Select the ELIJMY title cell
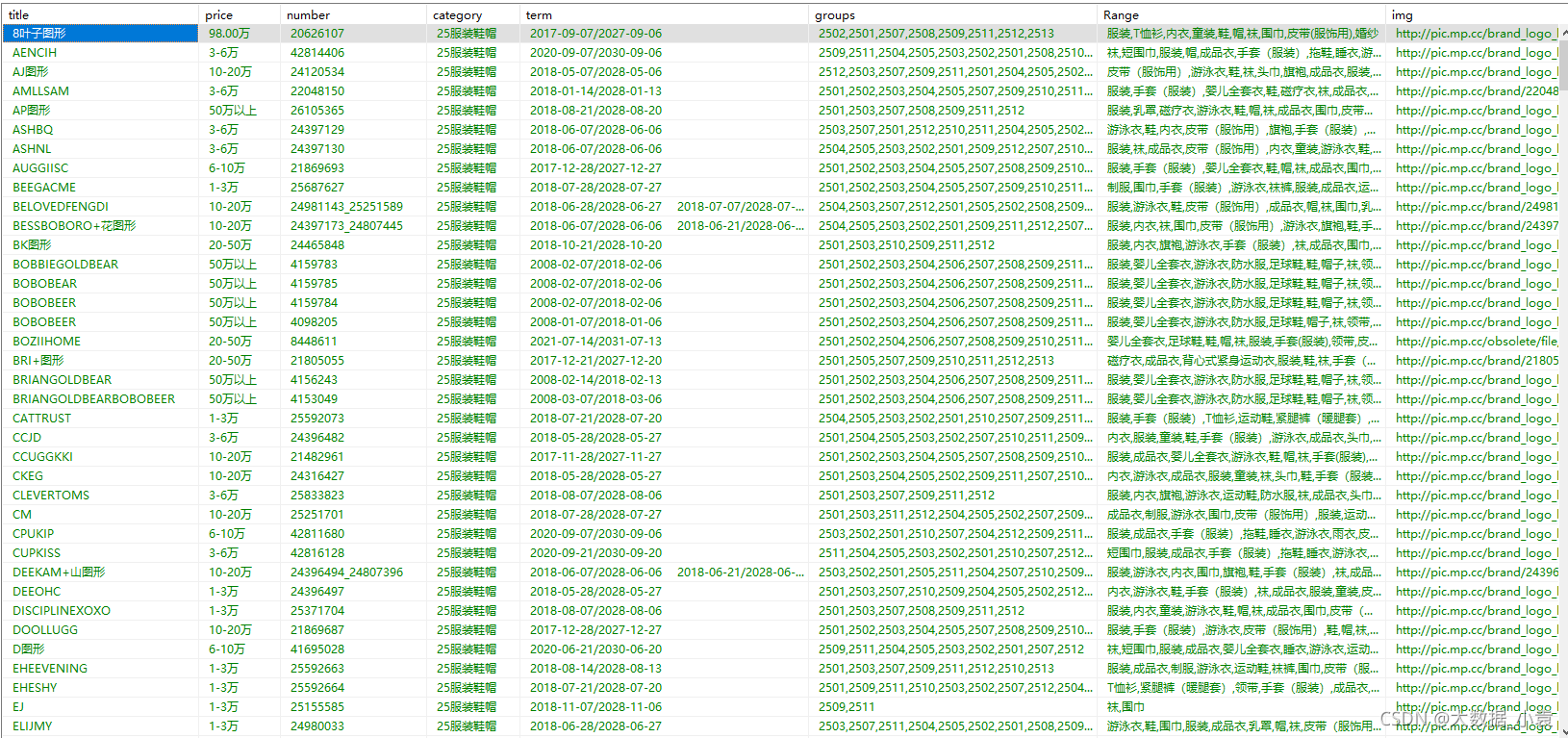The width and height of the screenshot is (1568, 738). tap(100, 726)
